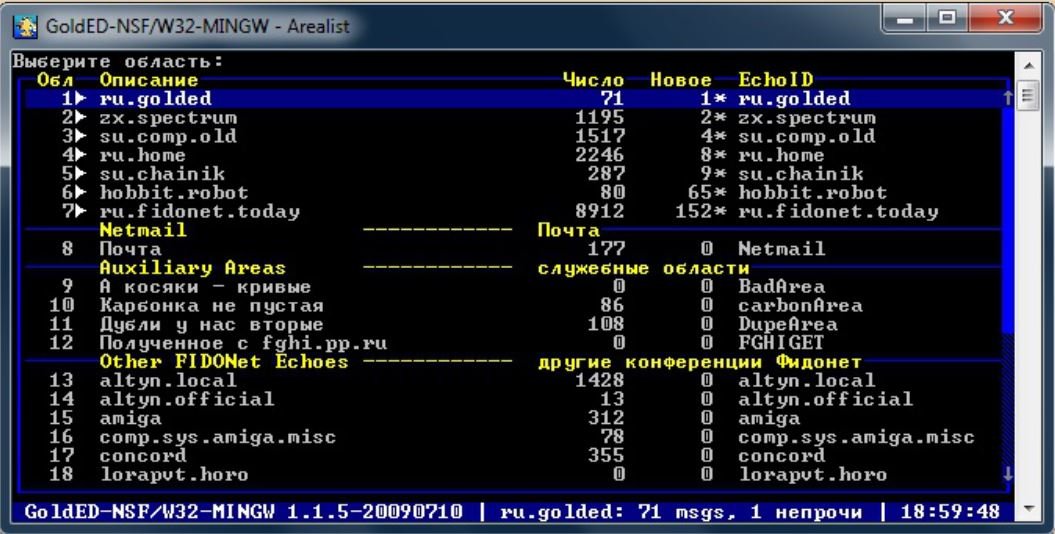1055x534 pixels.
Task: Click new count 152* for ru.fidonet.today
Action: click(701, 212)
